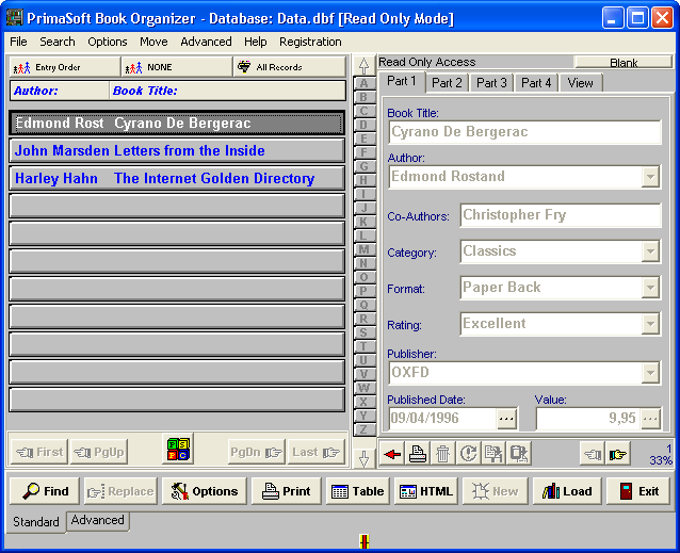Click the red left arrow record icon

point(392,454)
